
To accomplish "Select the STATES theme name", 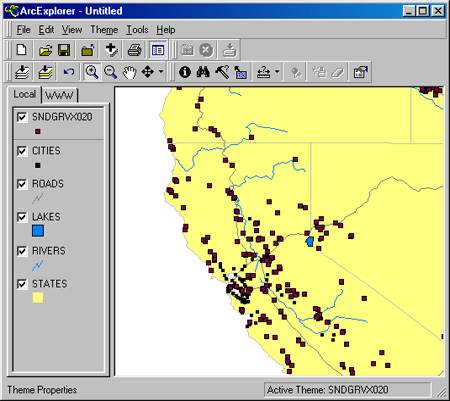I will tap(50, 284).
